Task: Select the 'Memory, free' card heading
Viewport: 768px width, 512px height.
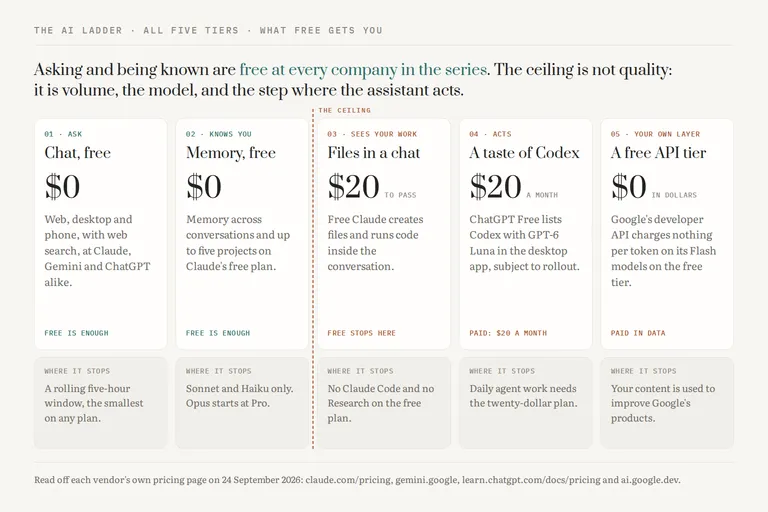Action: [x=231, y=153]
